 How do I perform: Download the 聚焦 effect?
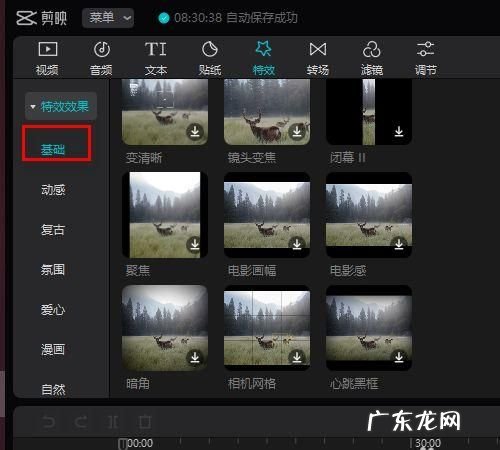click(x=195, y=244)
